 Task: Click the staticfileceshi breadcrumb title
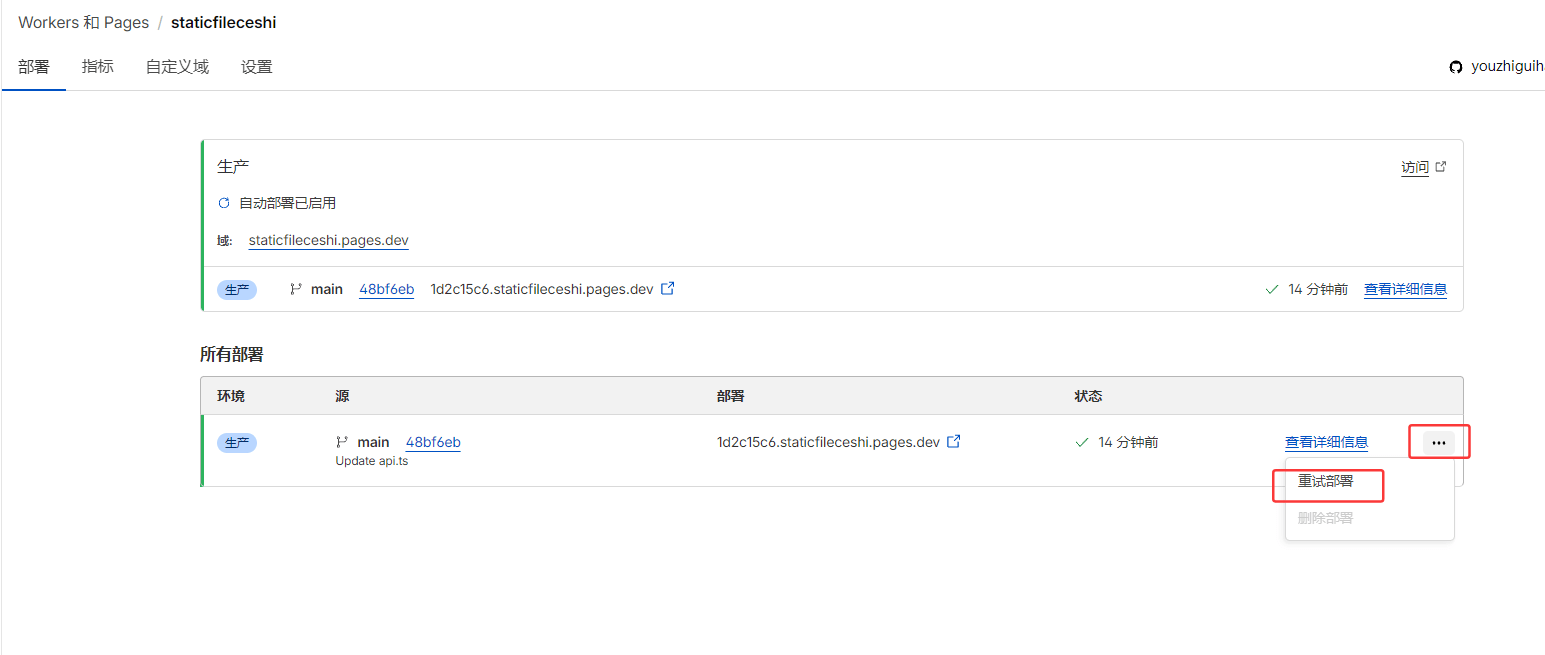point(224,22)
